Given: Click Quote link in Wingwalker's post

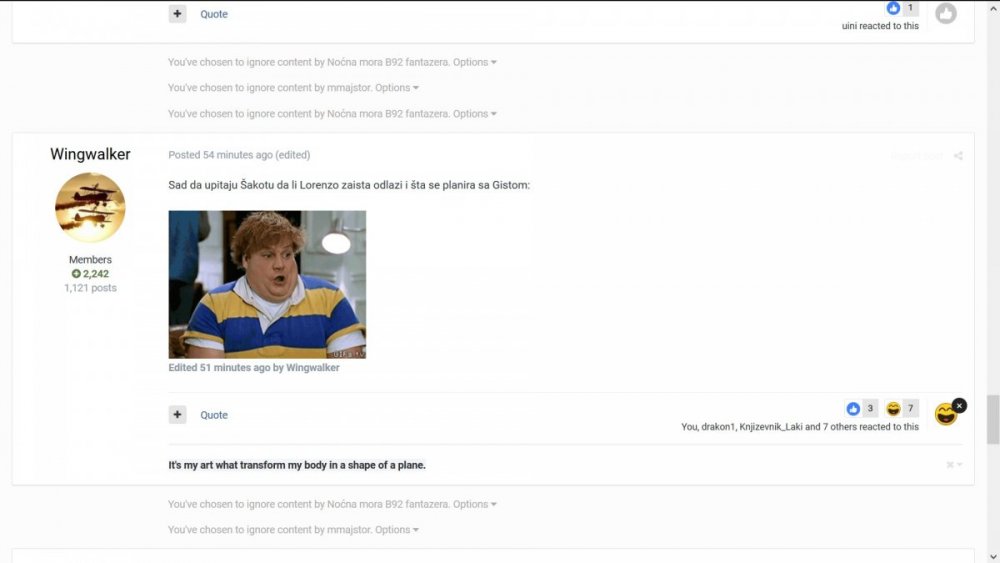Looking at the screenshot, I should (x=214, y=415).
